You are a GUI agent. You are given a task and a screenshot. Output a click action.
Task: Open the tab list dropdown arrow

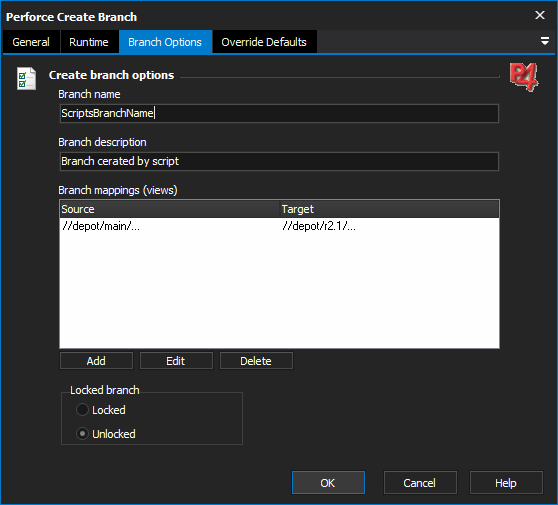[x=544, y=41]
